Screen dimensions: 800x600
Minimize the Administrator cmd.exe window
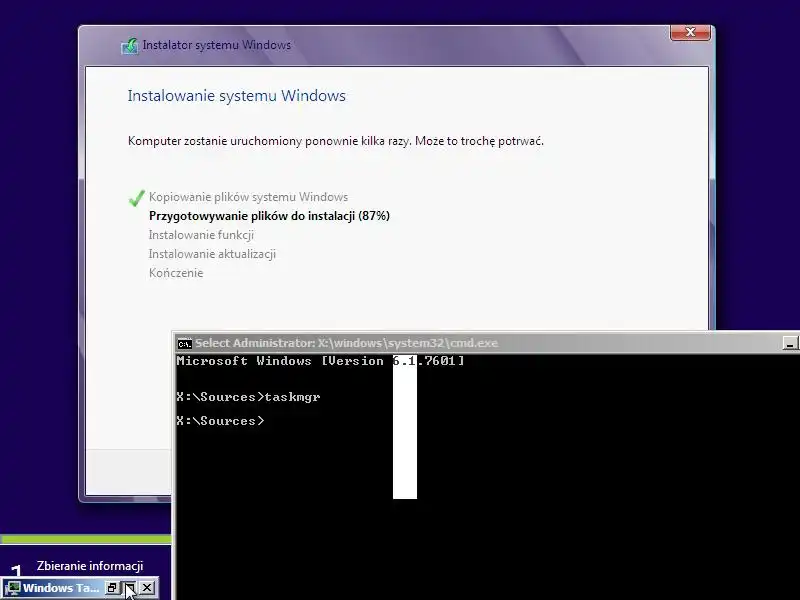(790, 343)
